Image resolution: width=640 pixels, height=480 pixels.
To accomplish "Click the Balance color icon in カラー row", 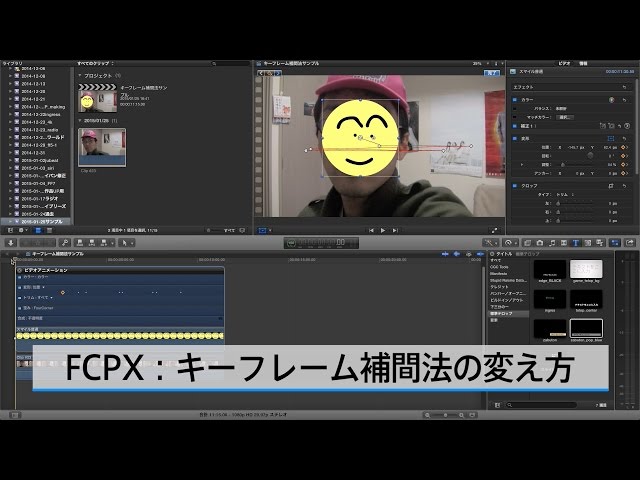I will [611, 100].
